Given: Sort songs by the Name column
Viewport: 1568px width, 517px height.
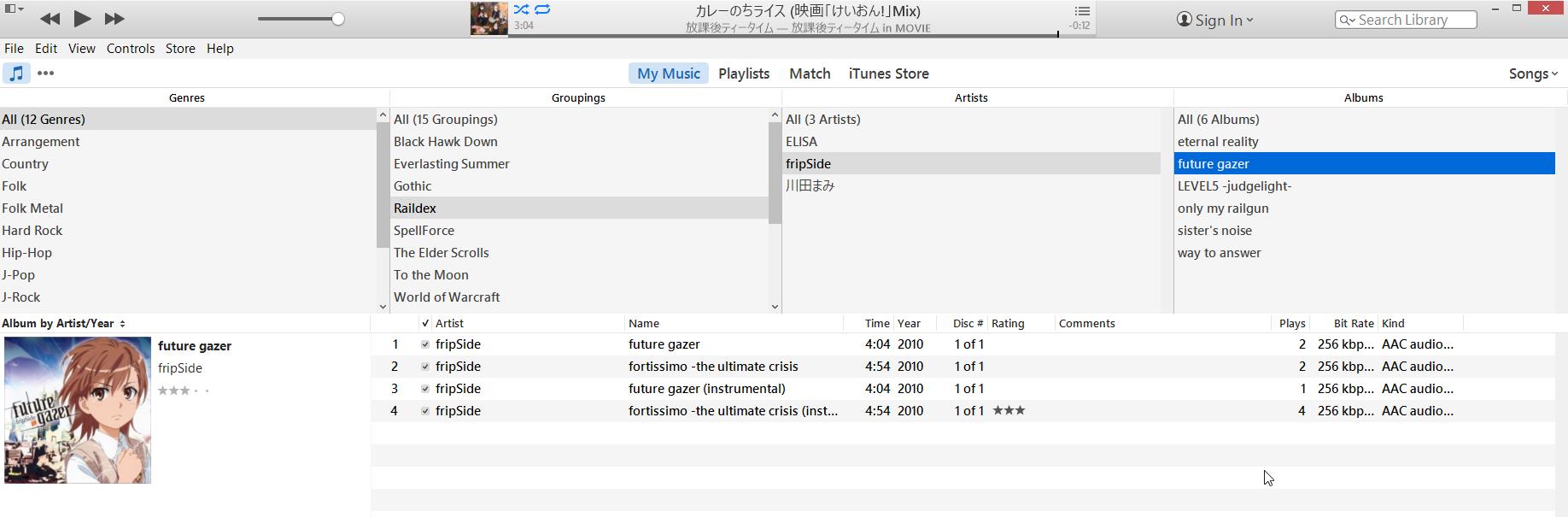Looking at the screenshot, I should point(644,324).
